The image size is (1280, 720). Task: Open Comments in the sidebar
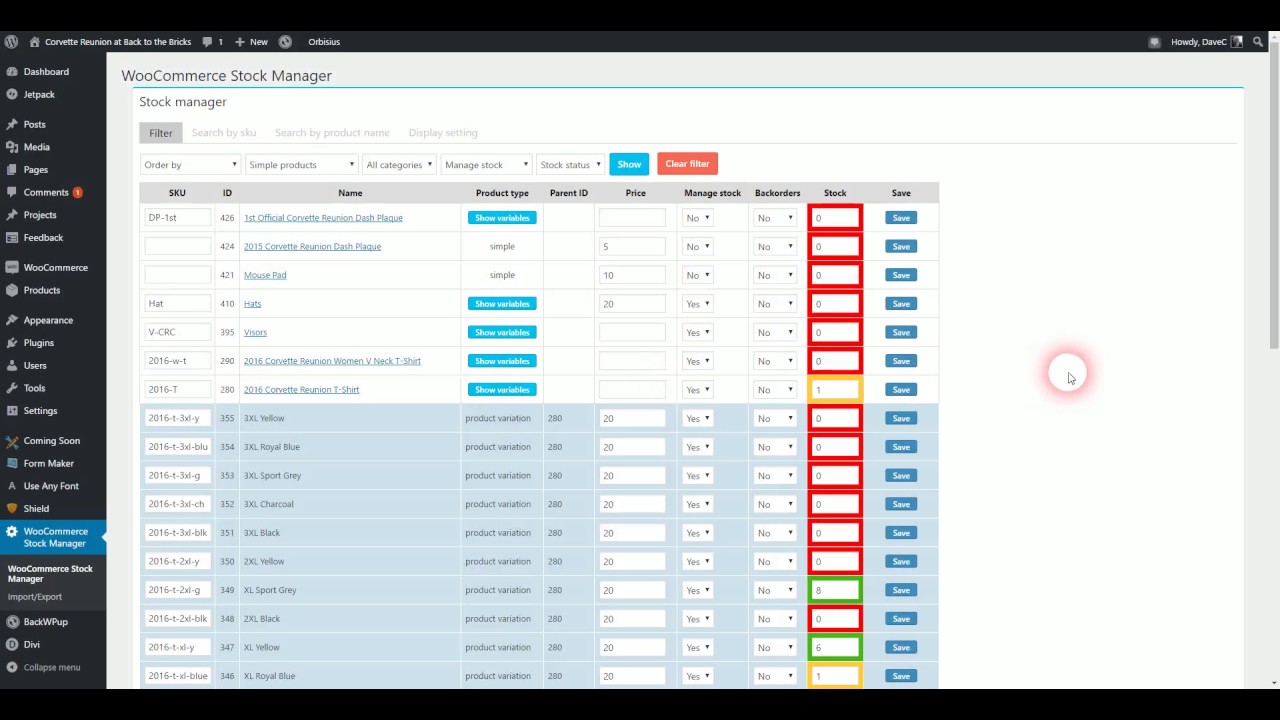click(46, 192)
